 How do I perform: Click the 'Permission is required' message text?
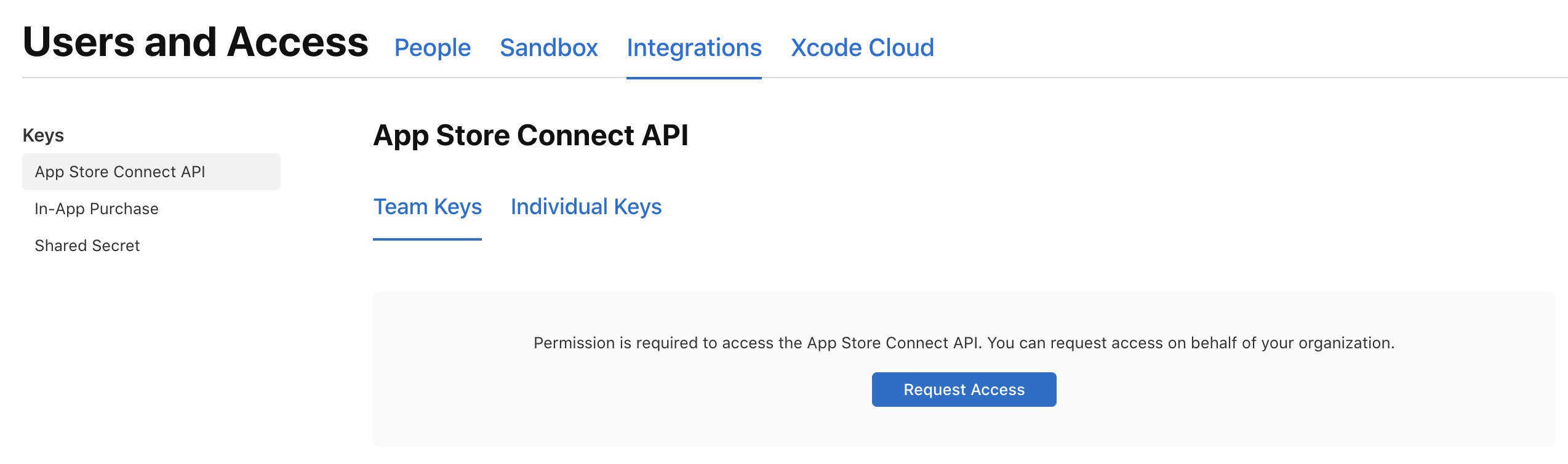click(964, 343)
